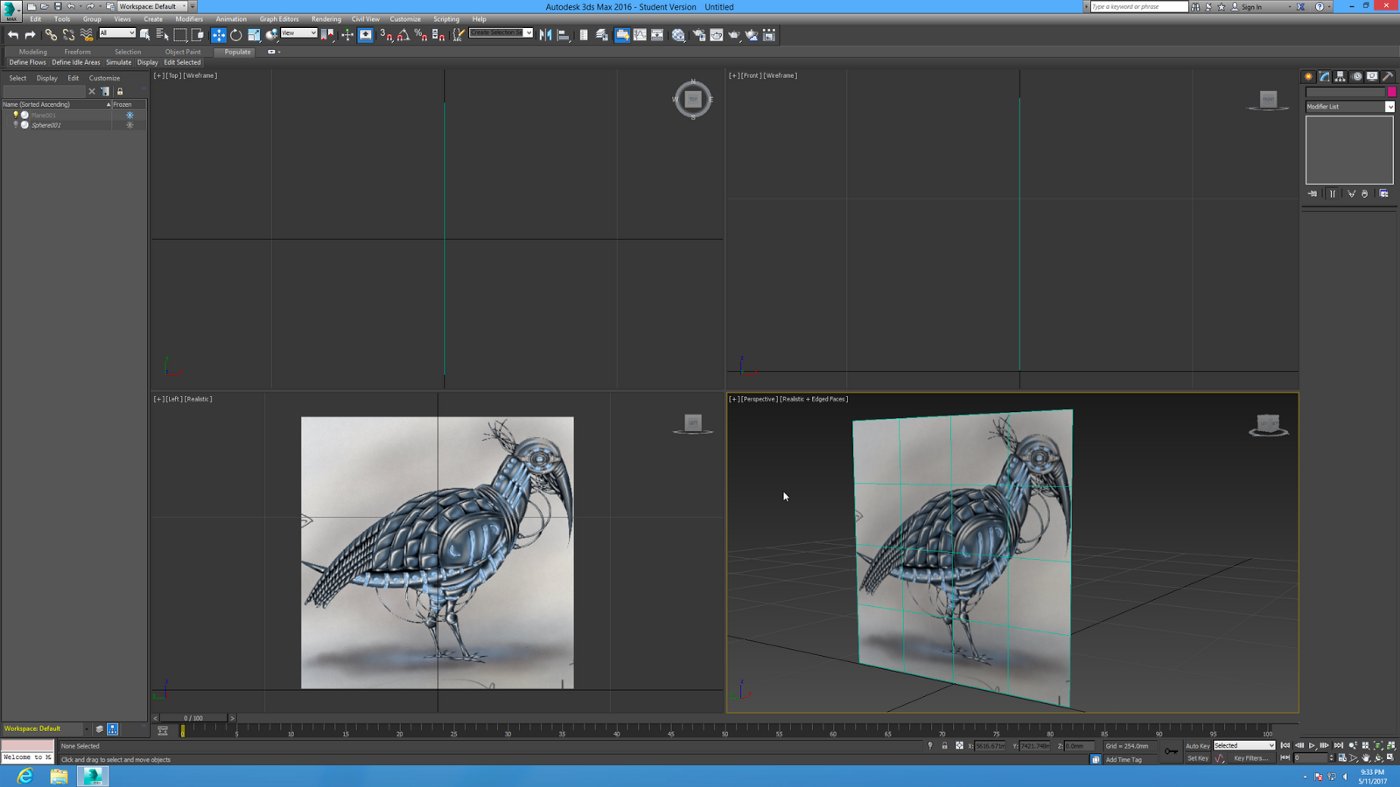Switch to the Object Paint ribbon tab

tap(183, 52)
